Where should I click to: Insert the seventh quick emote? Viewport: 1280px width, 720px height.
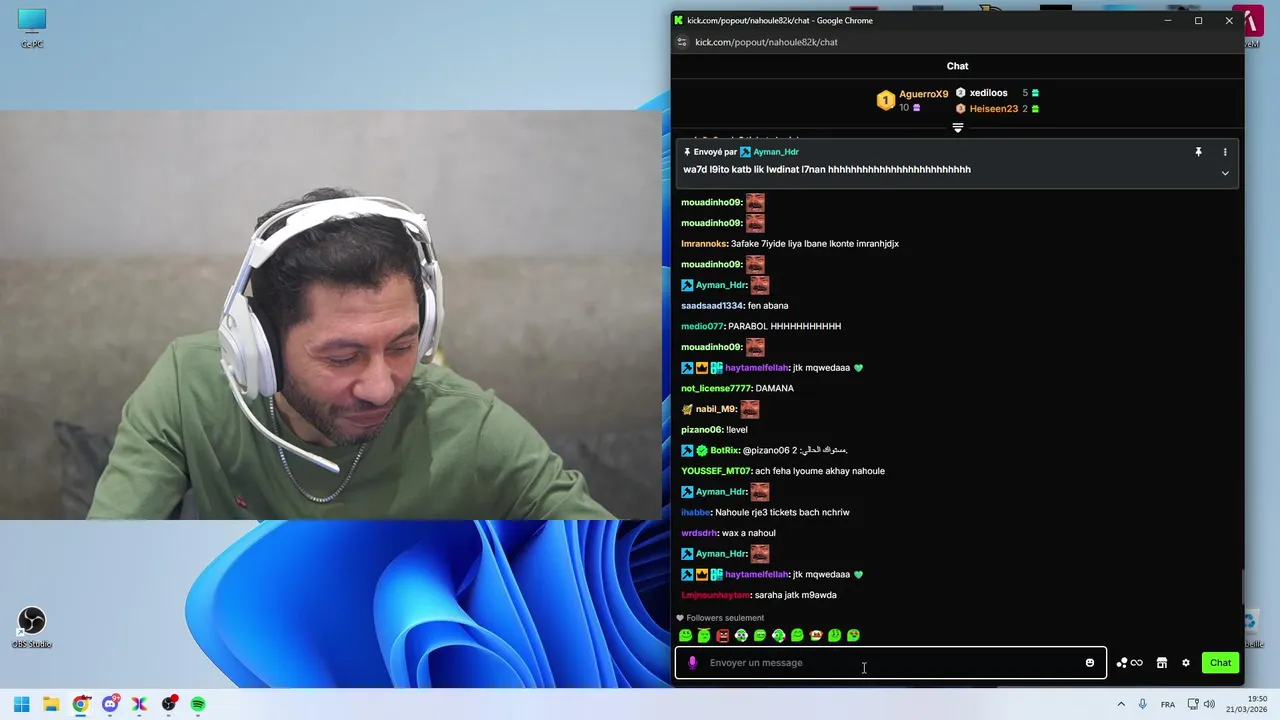coord(797,635)
